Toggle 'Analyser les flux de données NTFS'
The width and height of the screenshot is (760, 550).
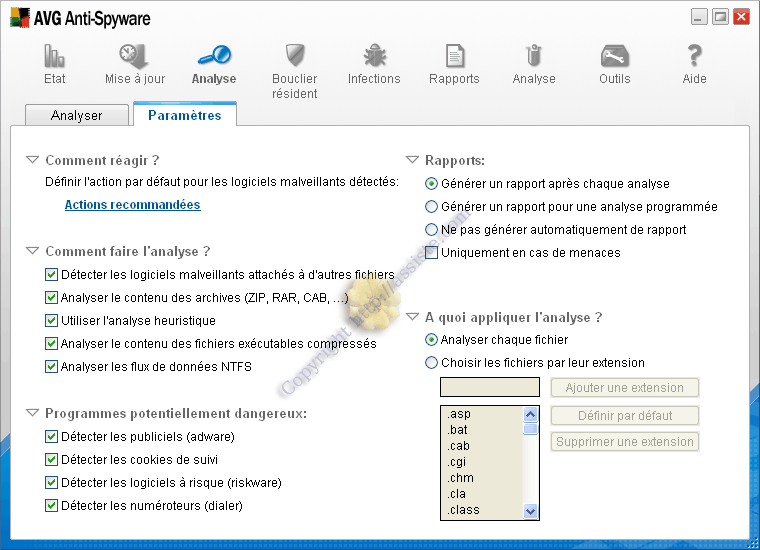click(51, 366)
